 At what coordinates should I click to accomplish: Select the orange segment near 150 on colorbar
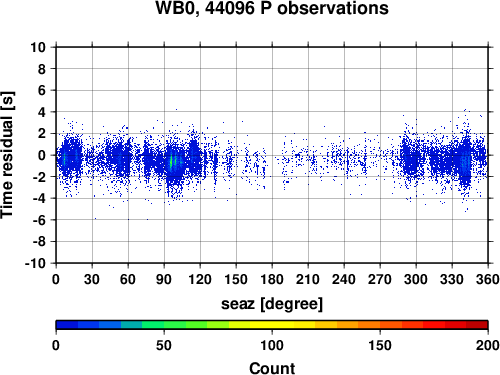[380, 325]
